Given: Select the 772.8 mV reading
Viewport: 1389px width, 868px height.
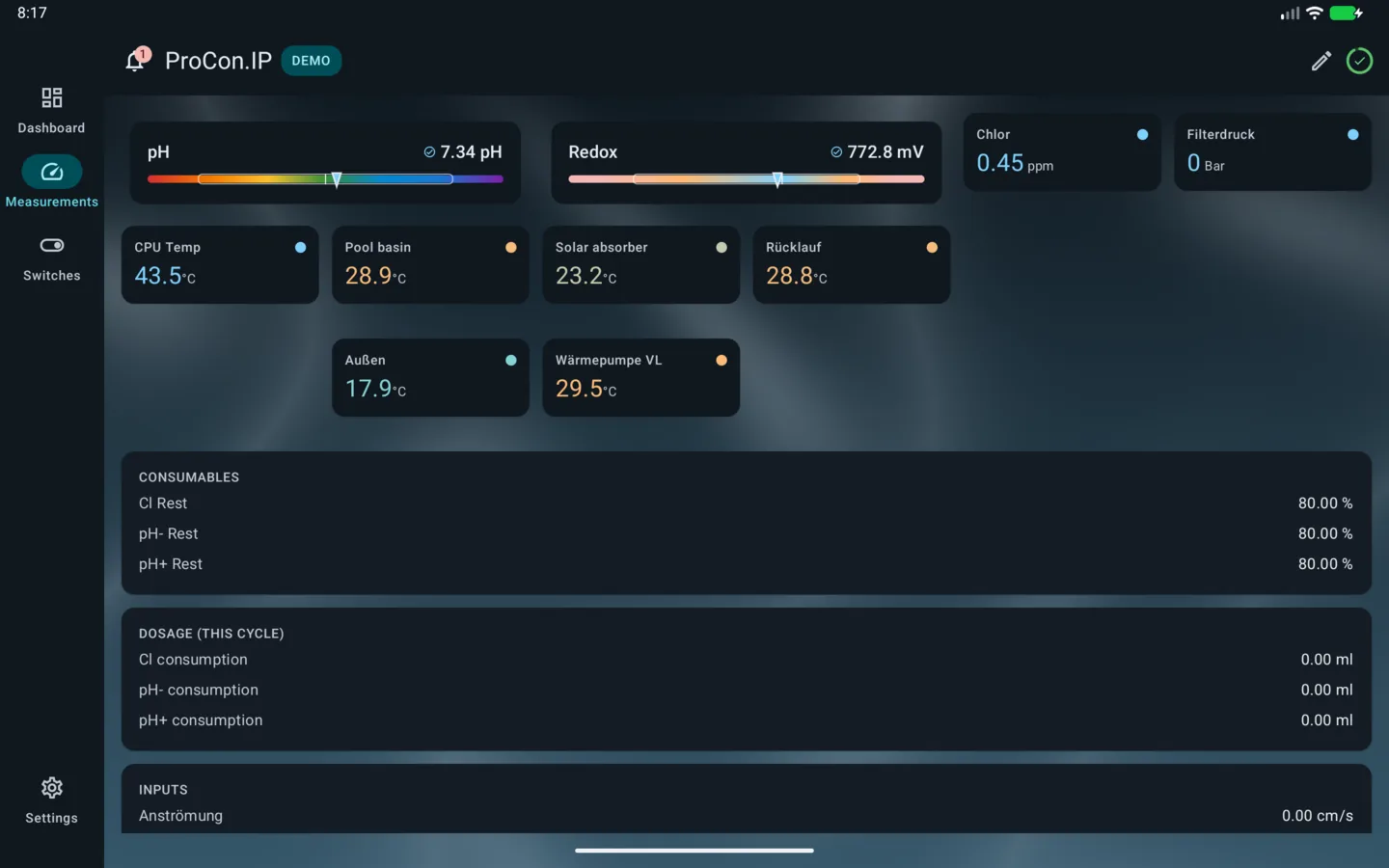Looking at the screenshot, I should [885, 152].
